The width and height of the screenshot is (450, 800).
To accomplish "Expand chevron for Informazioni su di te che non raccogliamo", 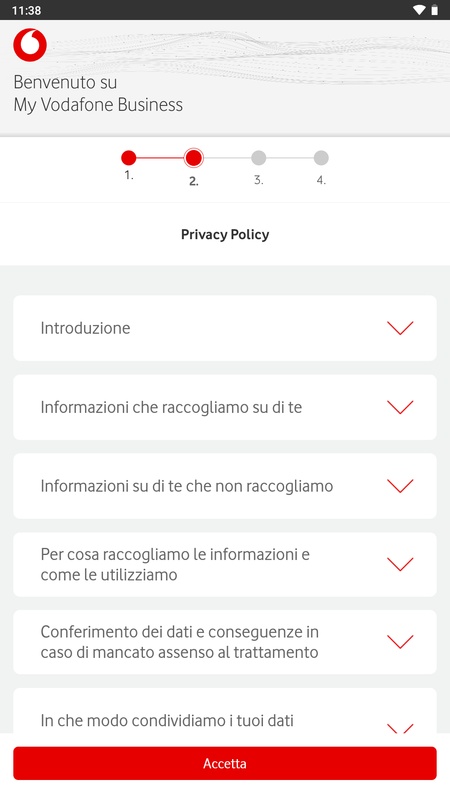I will [x=400, y=486].
